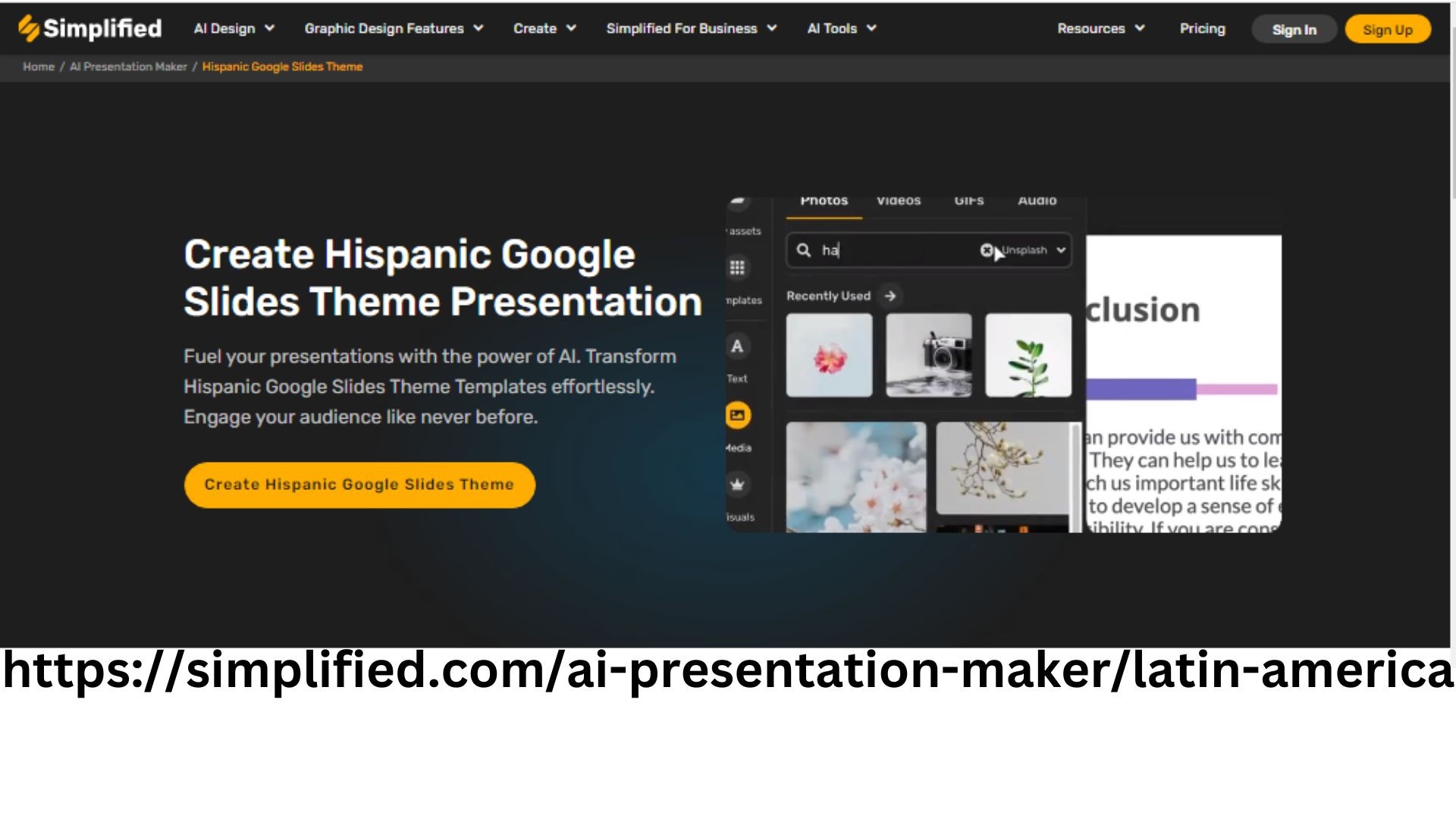Image resolution: width=1456 pixels, height=819 pixels.
Task: Select the cherry blossom photo
Action: pyautogui.click(x=856, y=477)
